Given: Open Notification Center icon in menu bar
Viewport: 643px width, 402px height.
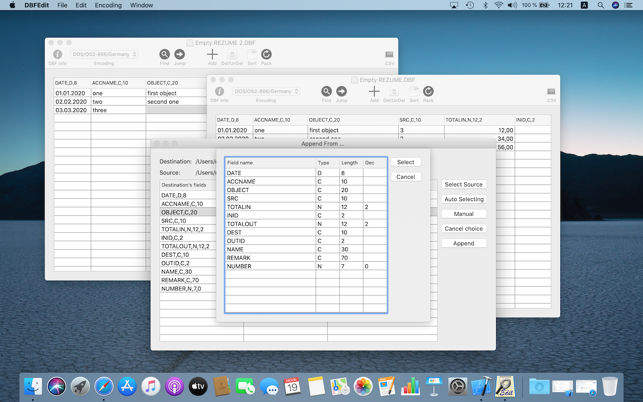Looking at the screenshot, I should pos(628,5).
